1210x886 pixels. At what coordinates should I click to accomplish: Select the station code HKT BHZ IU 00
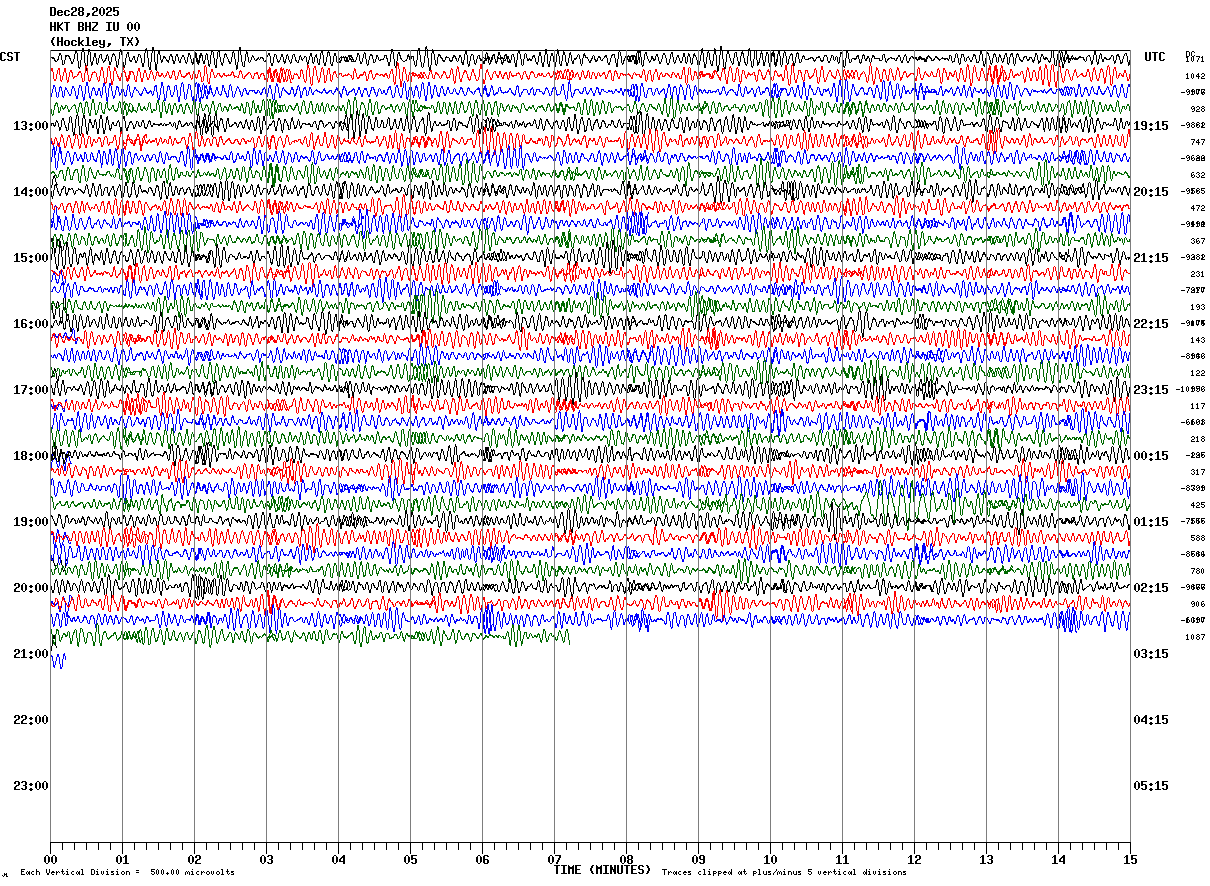[x=95, y=27]
